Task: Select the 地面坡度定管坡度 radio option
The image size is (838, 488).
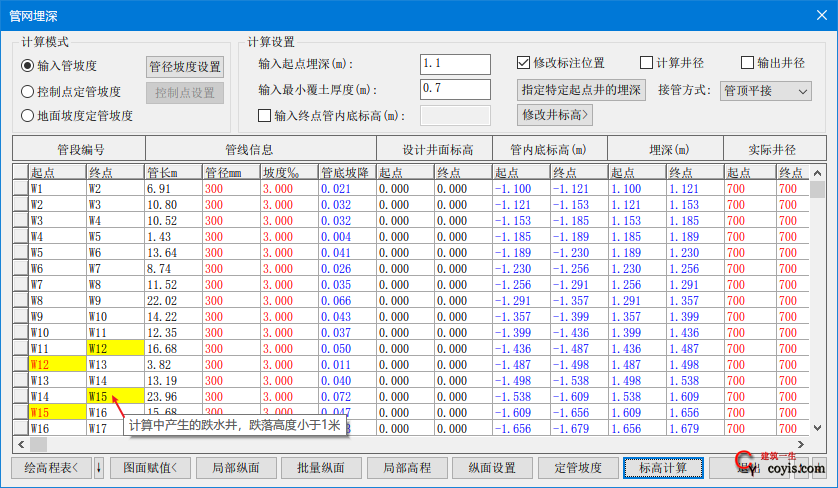Action: pyautogui.click(x=76, y=115)
